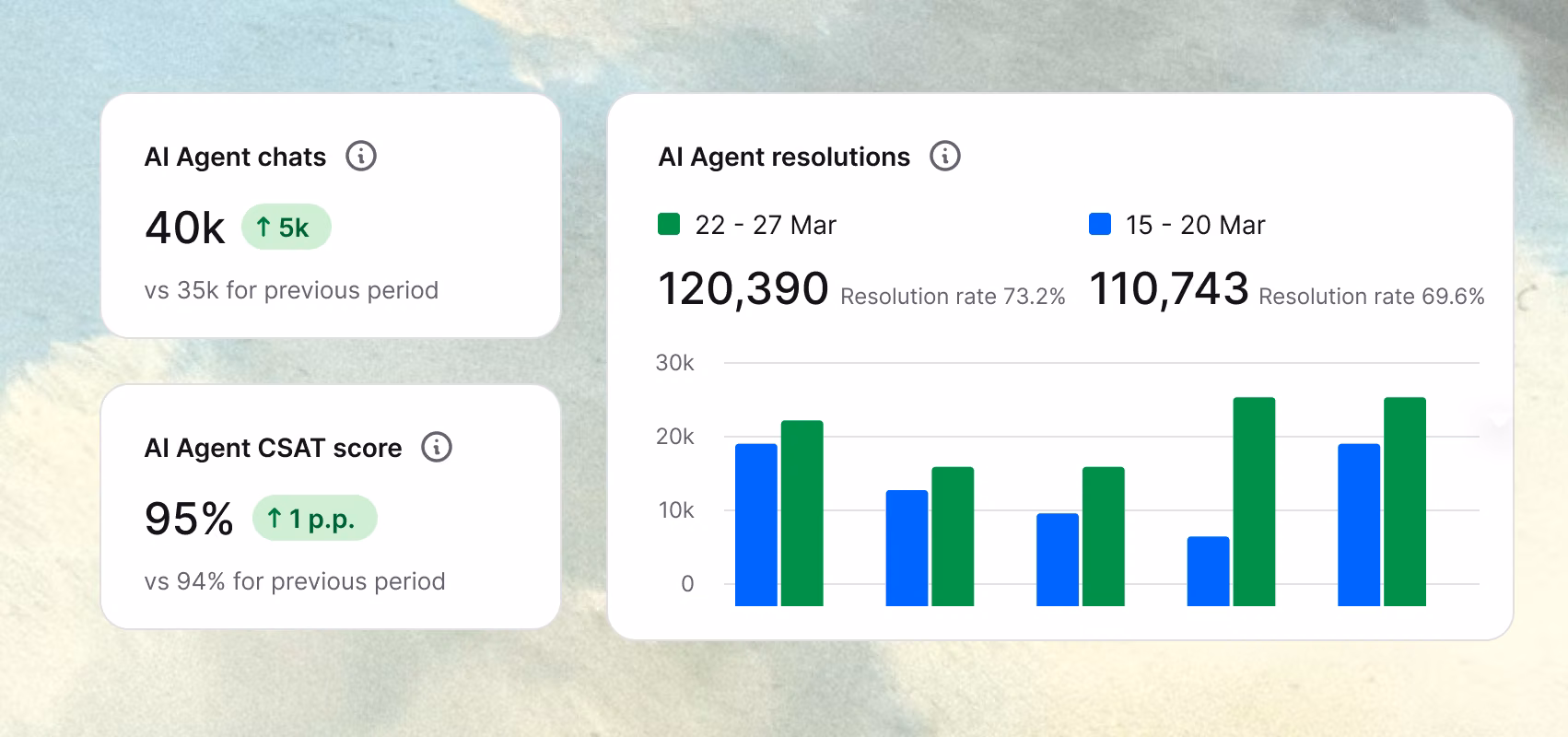Click the fourth group's short blue bar
The height and width of the screenshot is (737, 1568).
pos(1209,571)
